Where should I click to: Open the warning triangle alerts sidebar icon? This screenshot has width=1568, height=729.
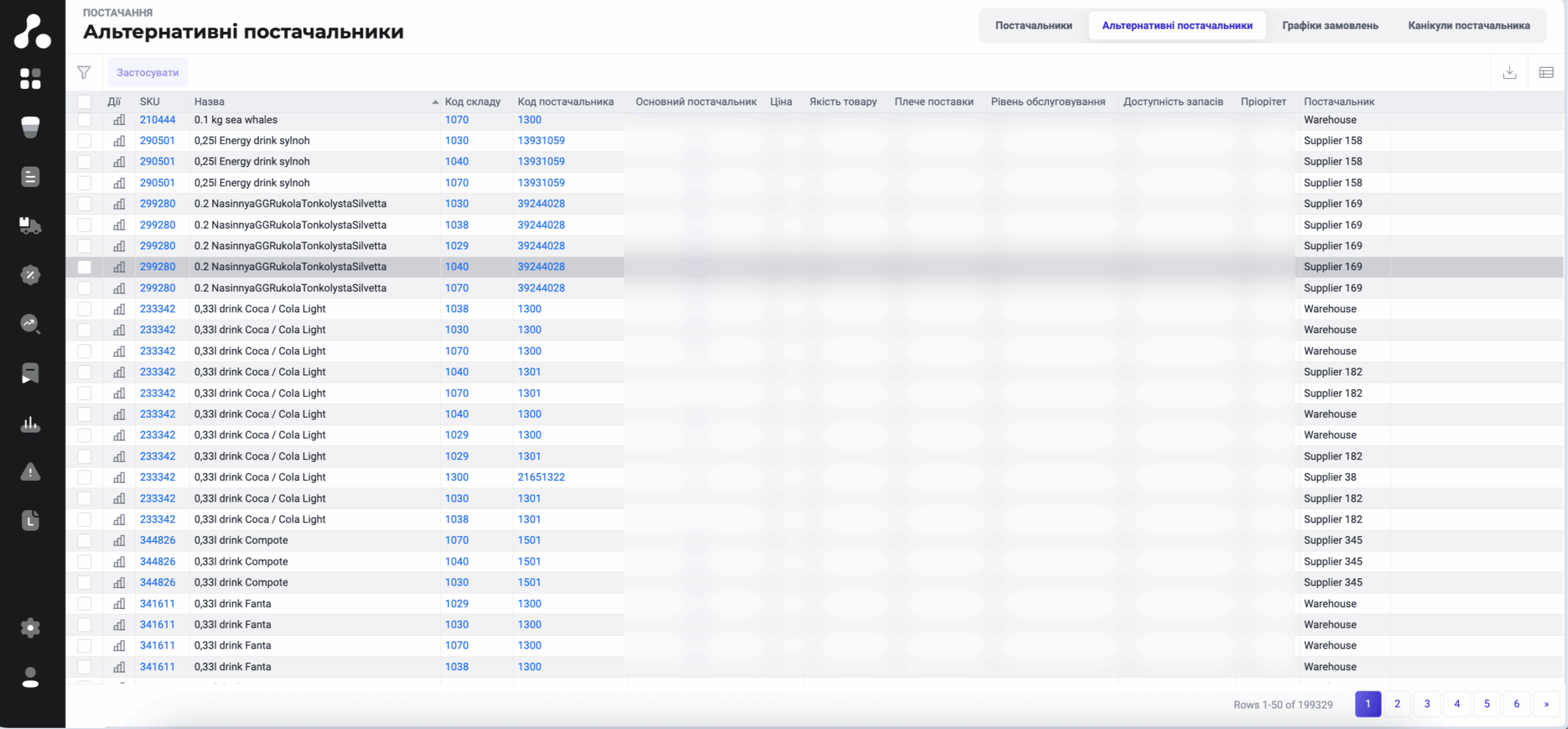[x=30, y=472]
